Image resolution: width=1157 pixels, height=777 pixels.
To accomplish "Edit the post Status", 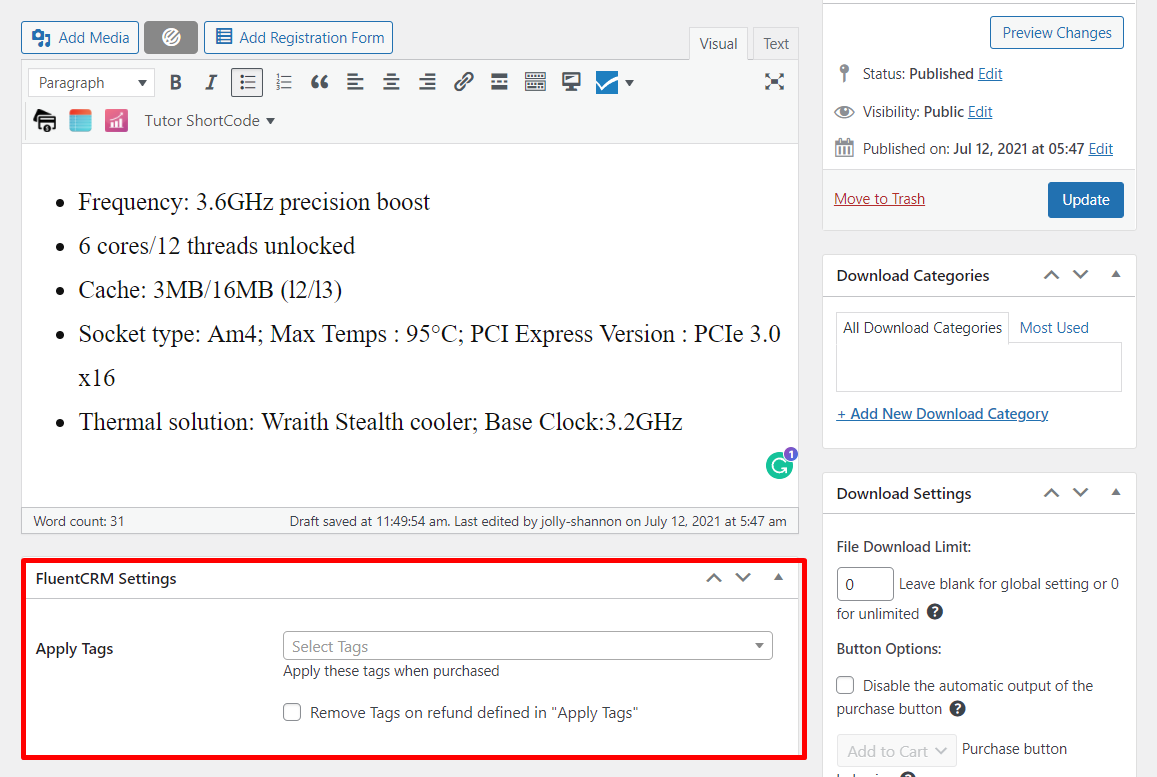I will (990, 74).
